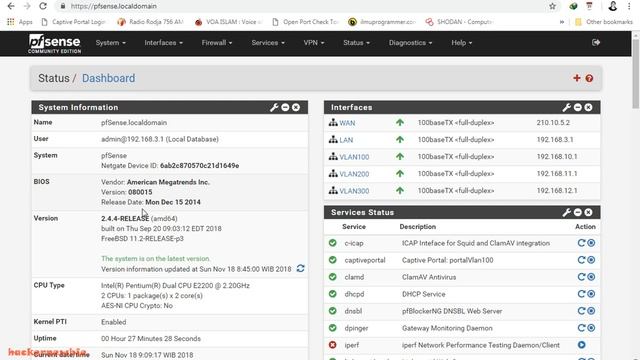The height and width of the screenshot is (360, 640).
Task: Minimize the Services Status widget
Action: [578, 212]
